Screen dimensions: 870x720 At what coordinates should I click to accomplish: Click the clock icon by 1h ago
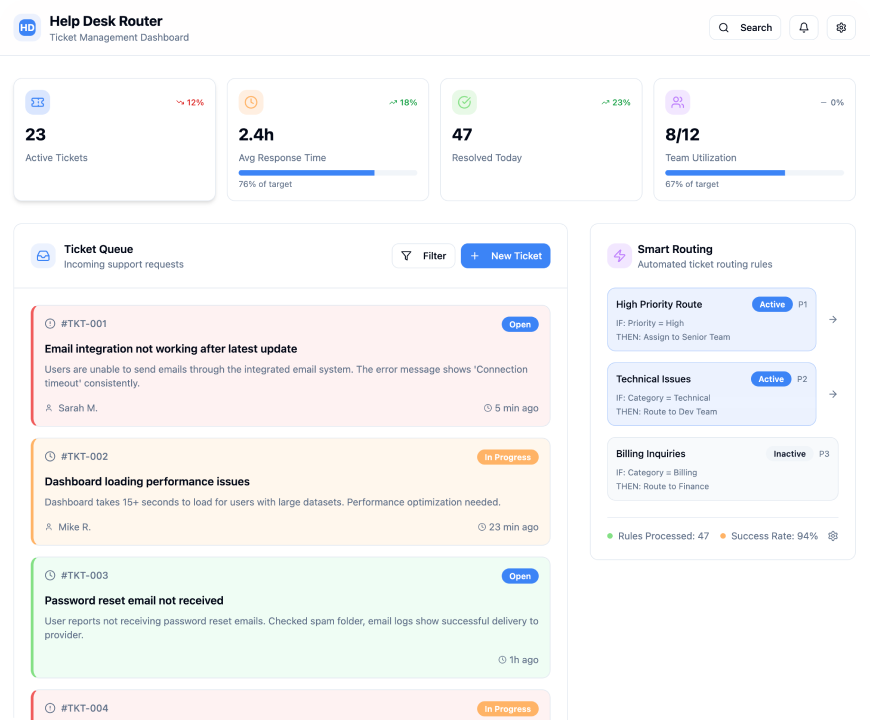(x=502, y=660)
